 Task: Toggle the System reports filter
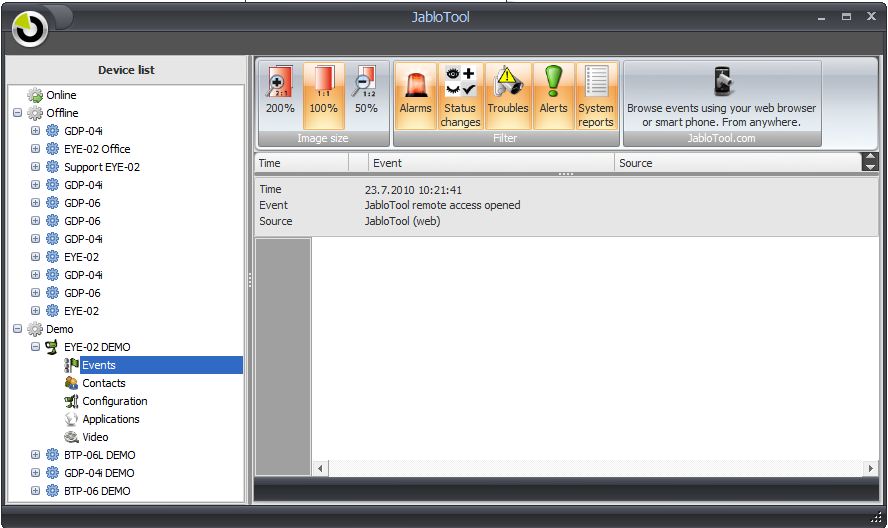(x=596, y=95)
